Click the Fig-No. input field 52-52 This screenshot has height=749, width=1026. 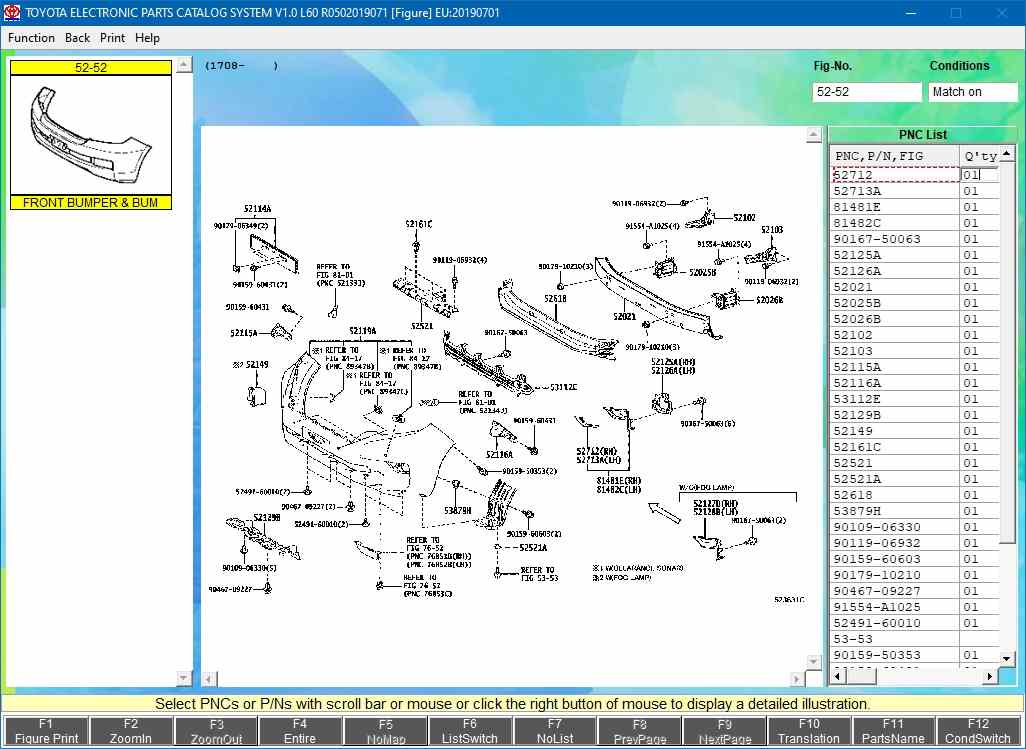866,92
